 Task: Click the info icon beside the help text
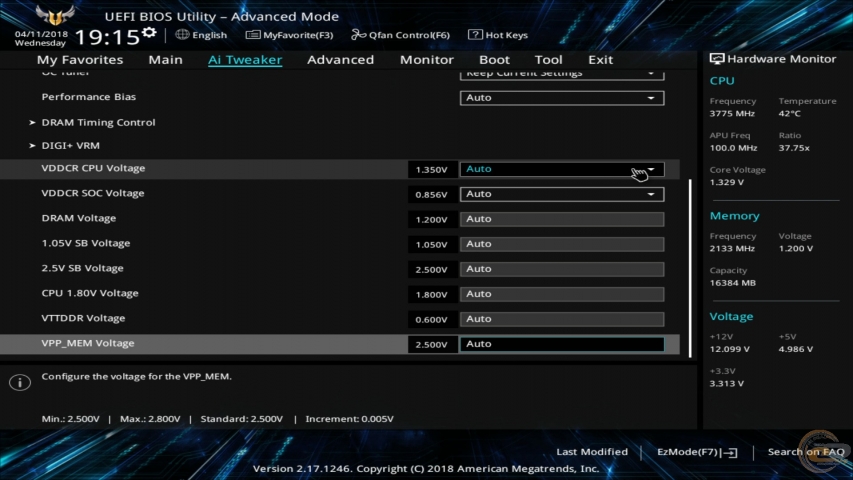coord(20,382)
